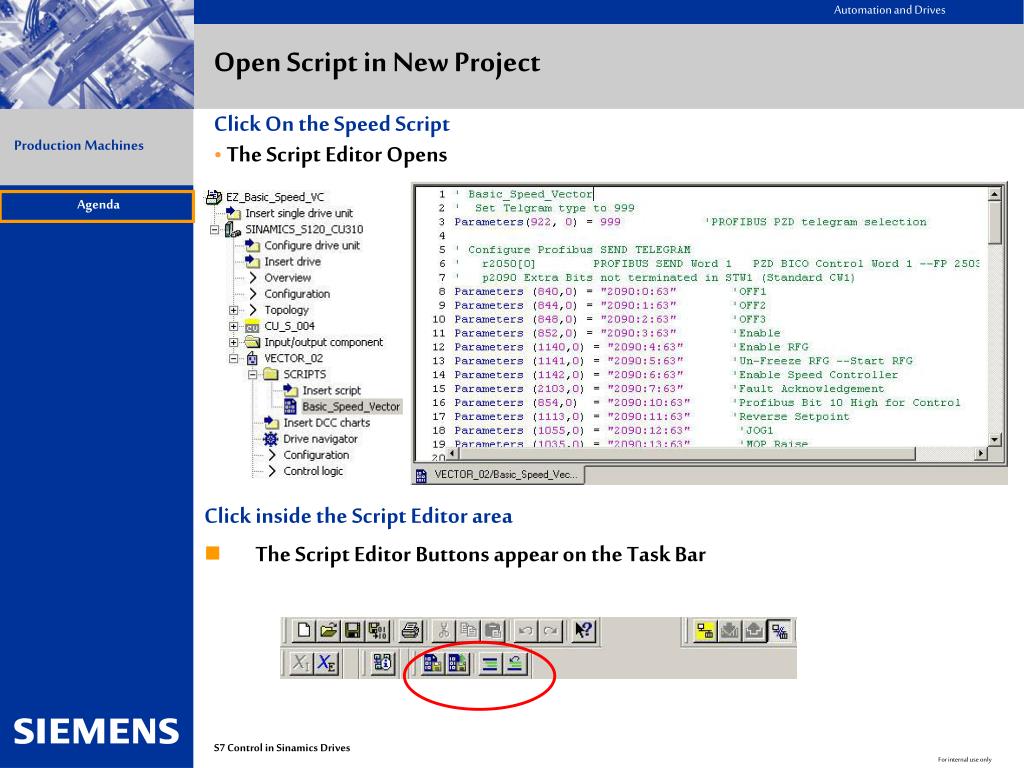Click Insert script under SCRIPTS
Viewport: 1024px width, 768px height.
(331, 391)
